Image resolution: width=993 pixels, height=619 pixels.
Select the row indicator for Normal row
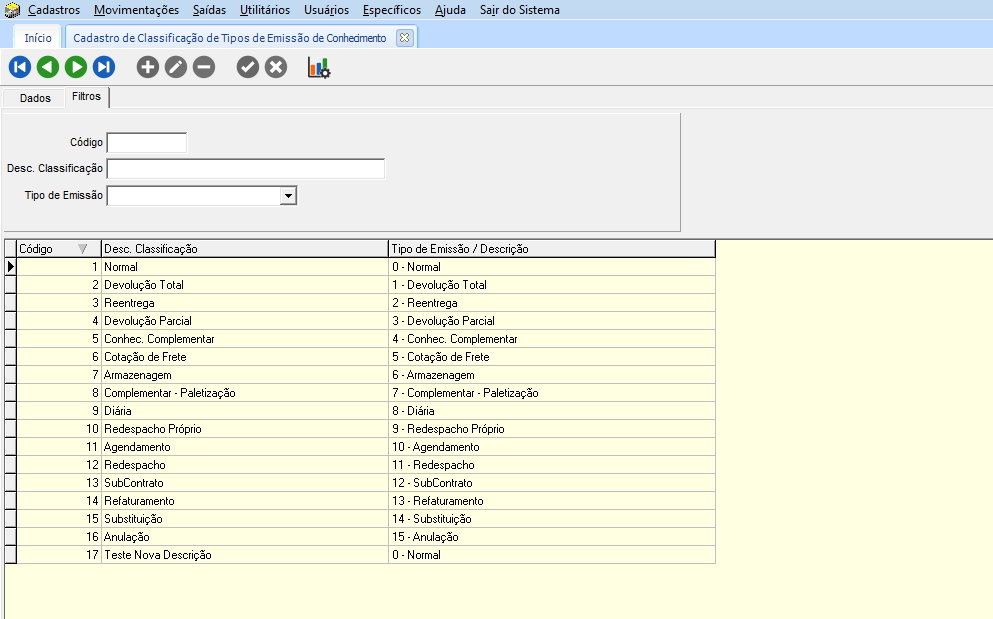coord(10,267)
